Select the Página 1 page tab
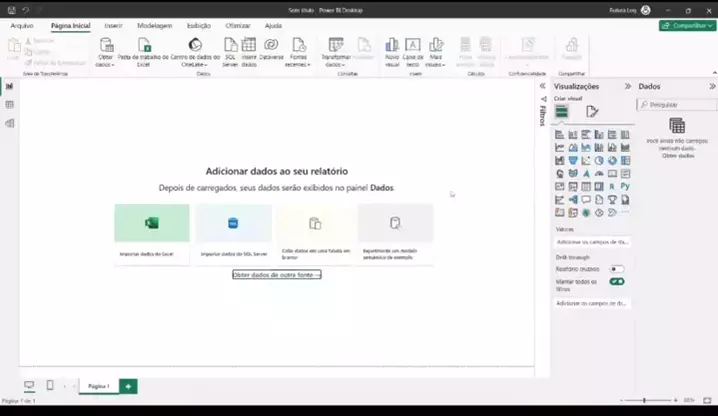The width and height of the screenshot is (718, 416). [x=99, y=386]
